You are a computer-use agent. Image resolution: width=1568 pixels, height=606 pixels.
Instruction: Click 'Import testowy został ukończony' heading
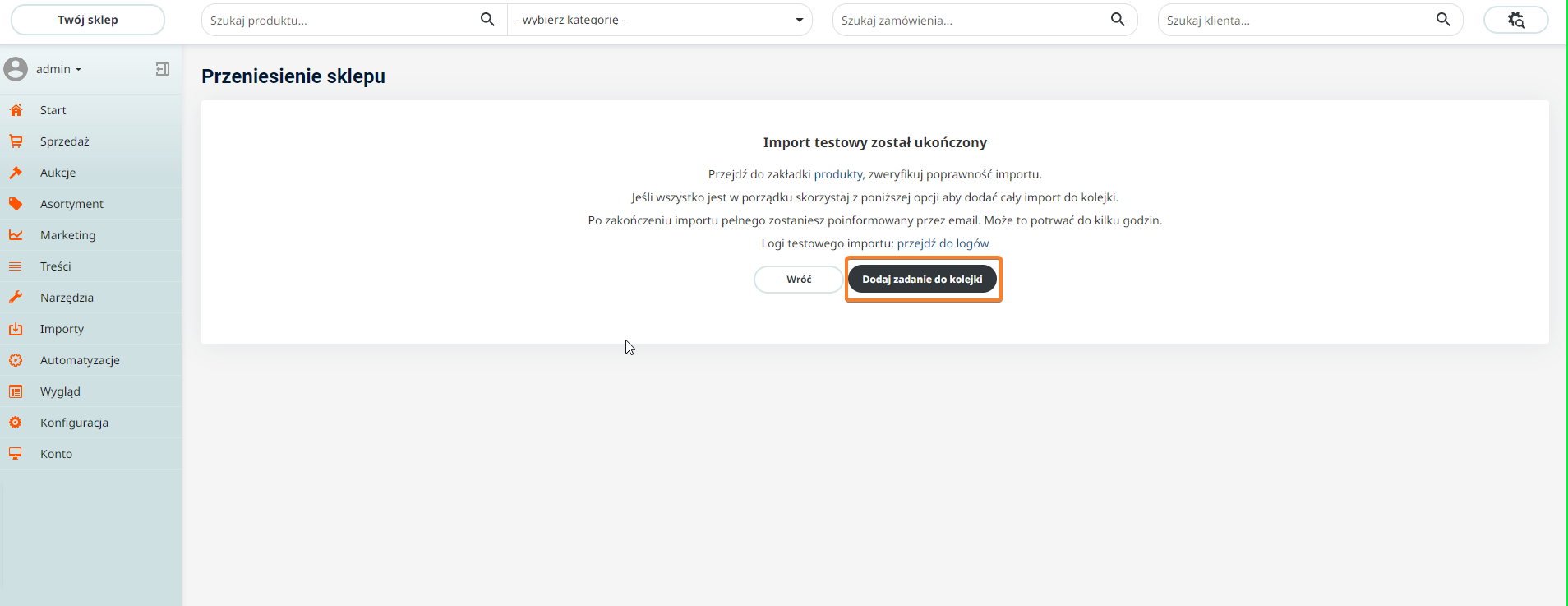pyautogui.click(x=874, y=142)
